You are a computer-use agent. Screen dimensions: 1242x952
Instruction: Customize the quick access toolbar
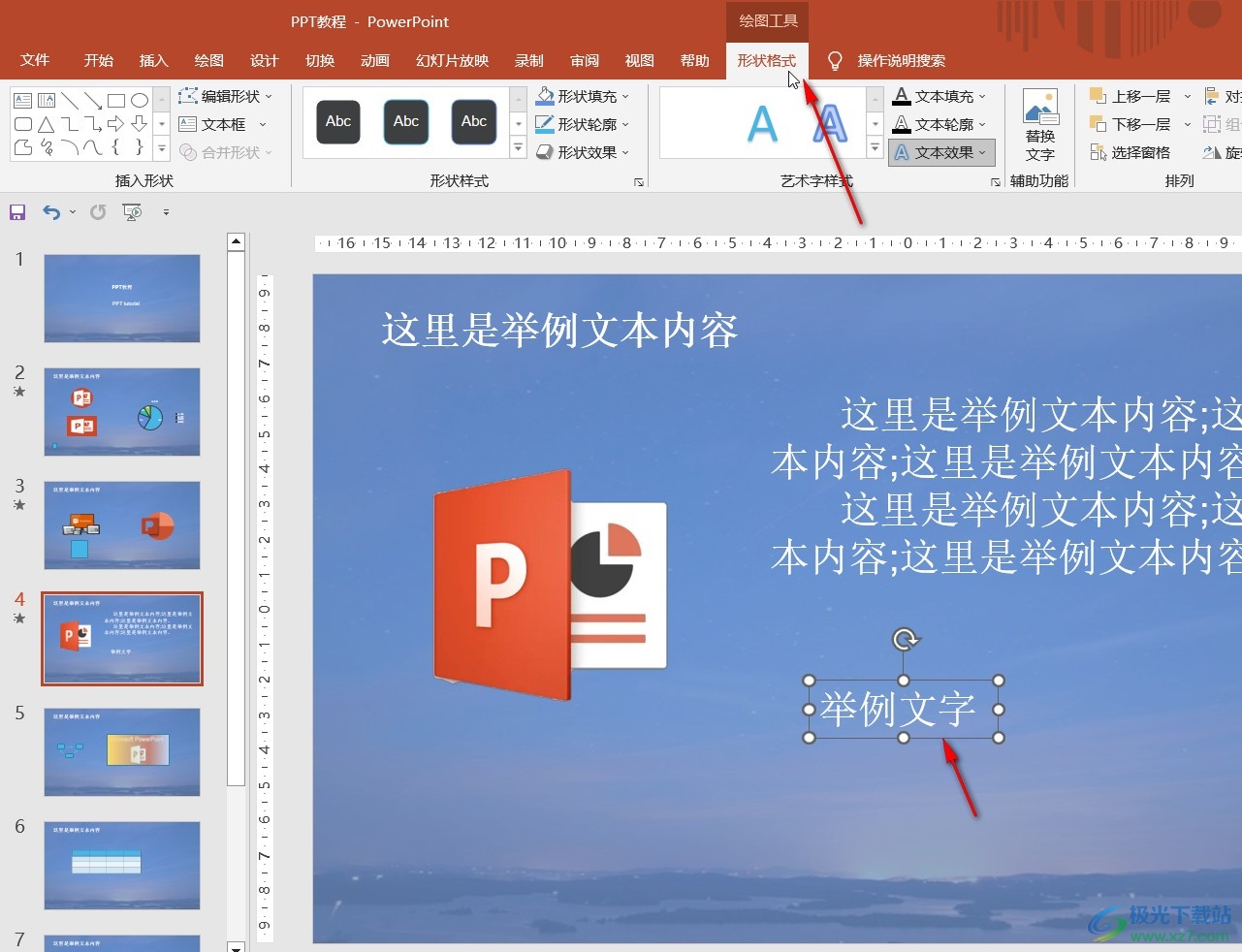click(166, 212)
